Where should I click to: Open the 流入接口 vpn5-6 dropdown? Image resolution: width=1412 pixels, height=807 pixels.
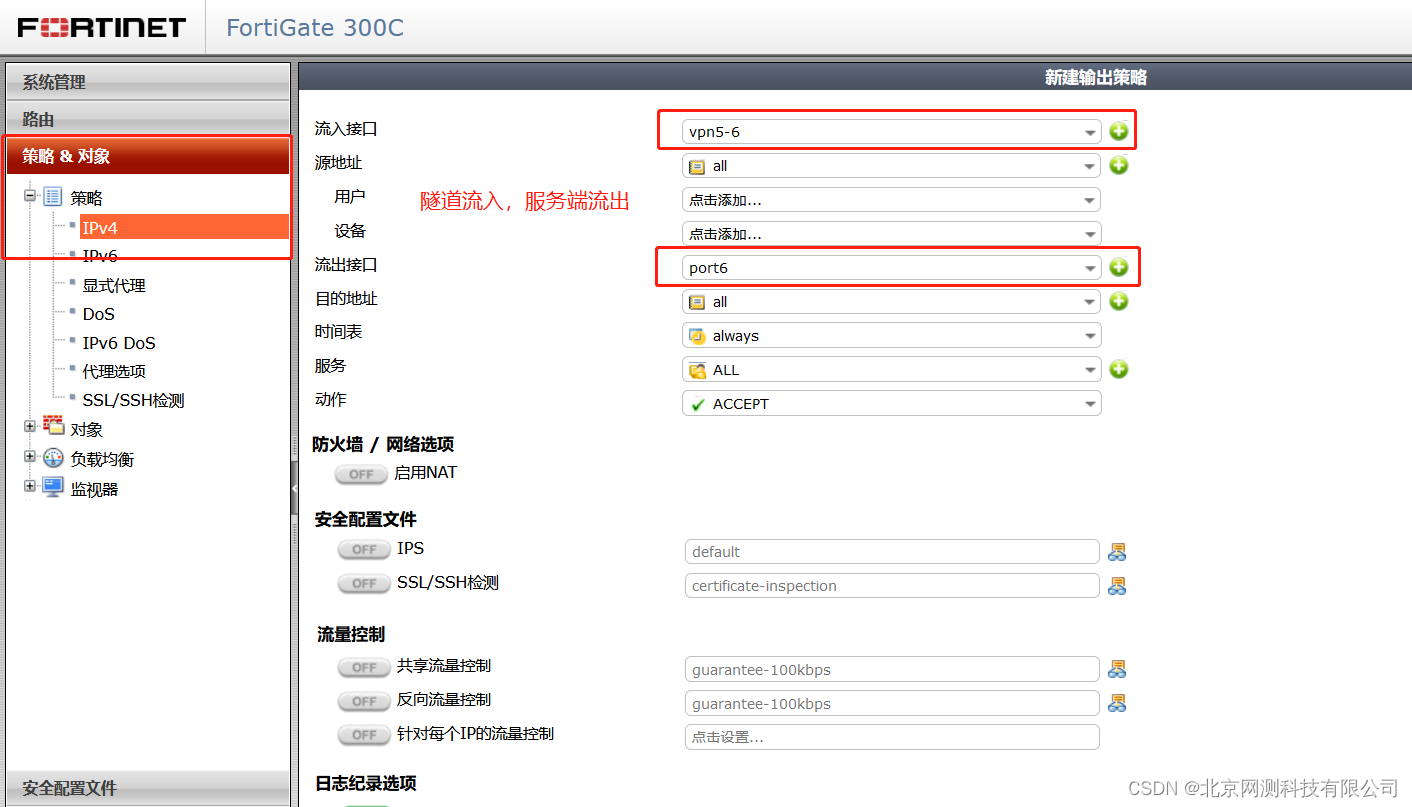click(x=891, y=132)
